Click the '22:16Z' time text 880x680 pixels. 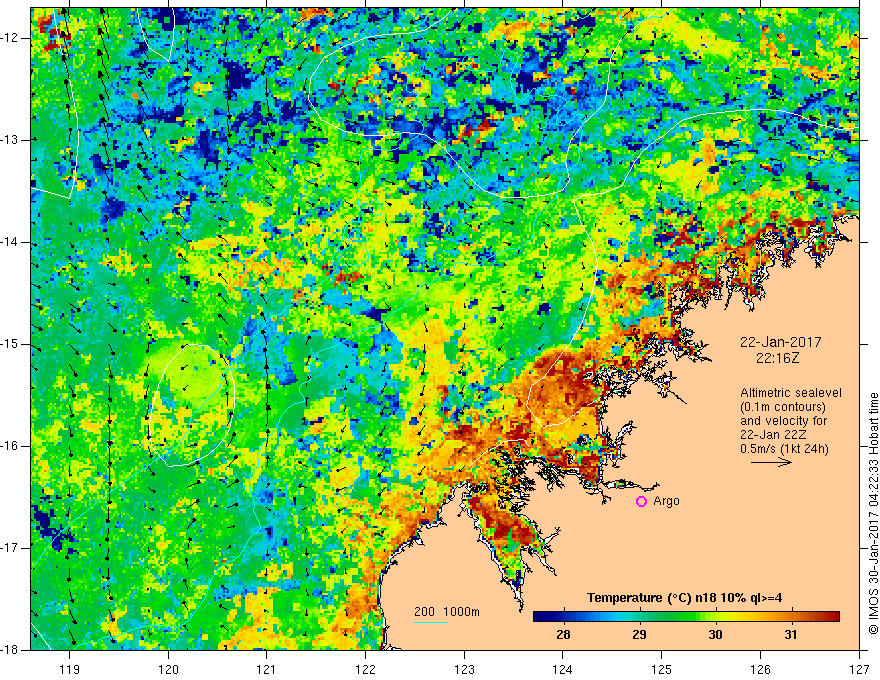(777, 358)
